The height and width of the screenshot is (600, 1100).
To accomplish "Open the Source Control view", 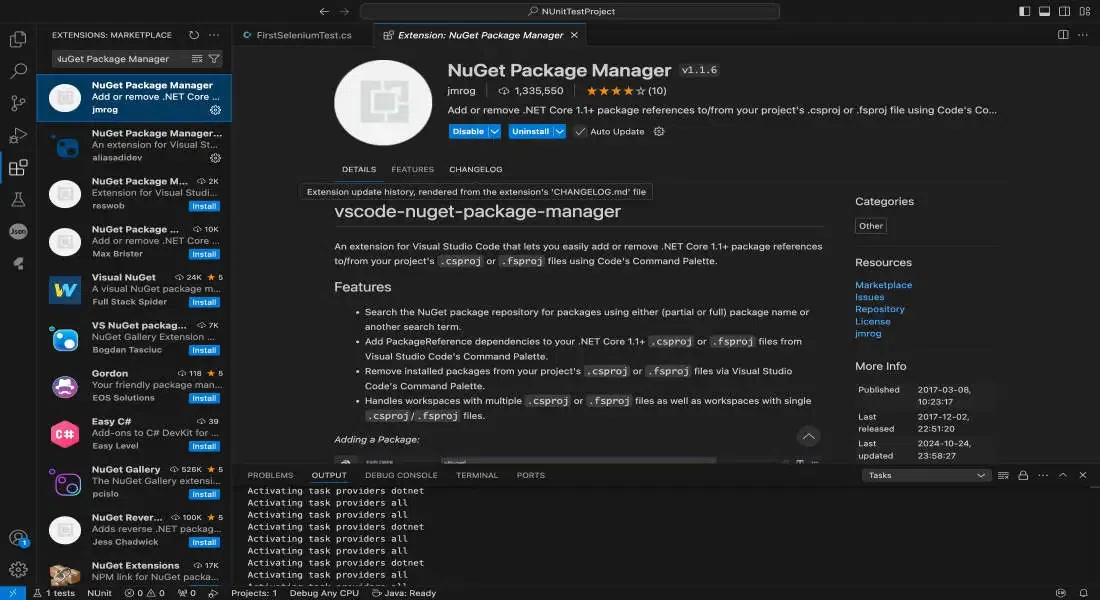I will [x=18, y=103].
